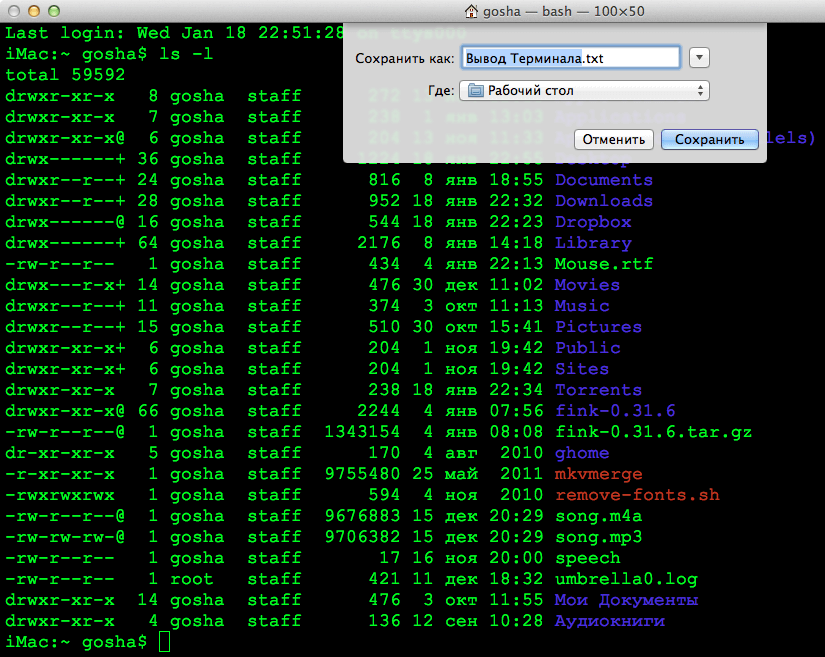This screenshot has height=657, width=825.
Task: Click the Сохранить как label
Action: [x=405, y=58]
